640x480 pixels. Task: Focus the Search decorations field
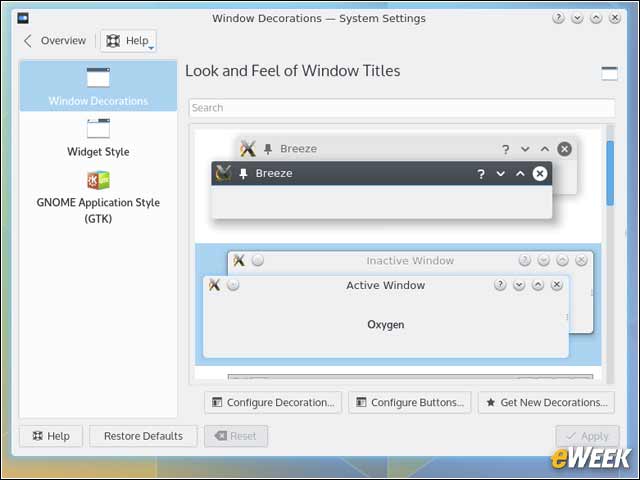(x=402, y=108)
